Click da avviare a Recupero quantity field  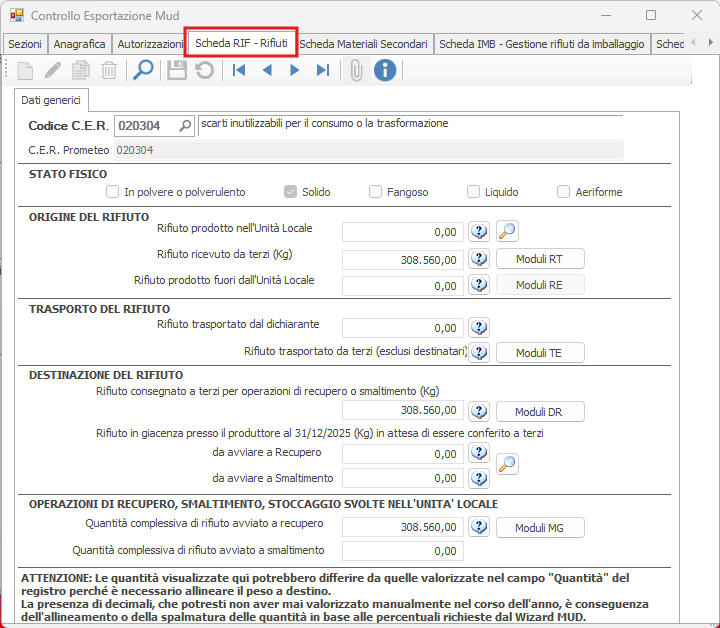[x=403, y=454]
